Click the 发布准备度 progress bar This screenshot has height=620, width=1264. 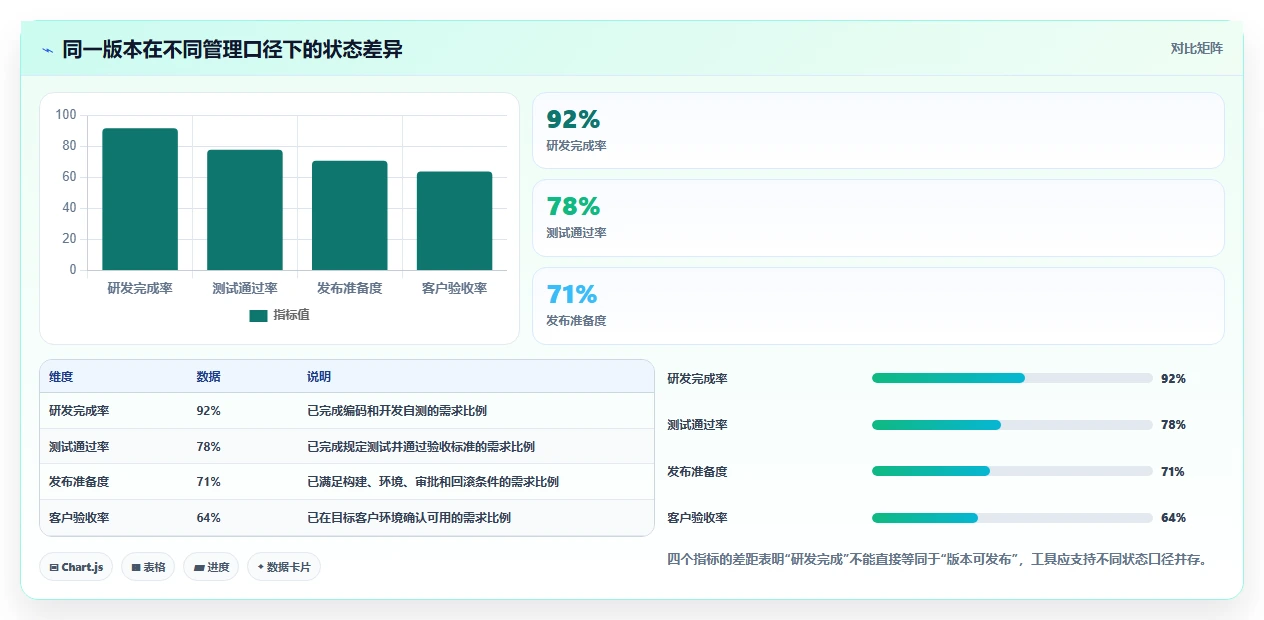tap(1012, 471)
